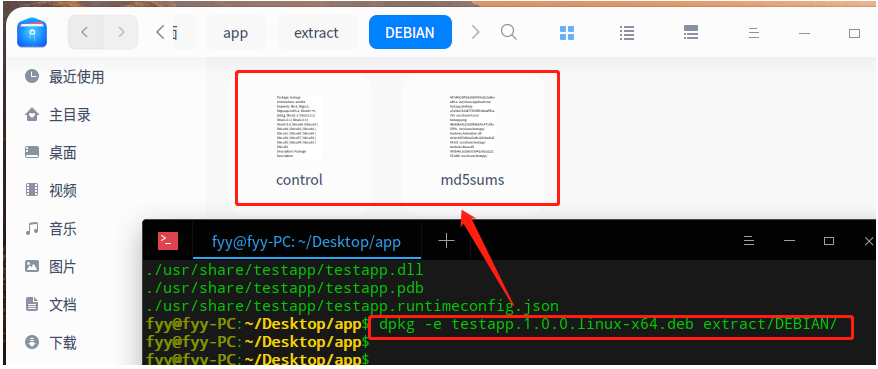The image size is (878, 369).
Task: Click the recent clock icon
Action: click(x=32, y=76)
